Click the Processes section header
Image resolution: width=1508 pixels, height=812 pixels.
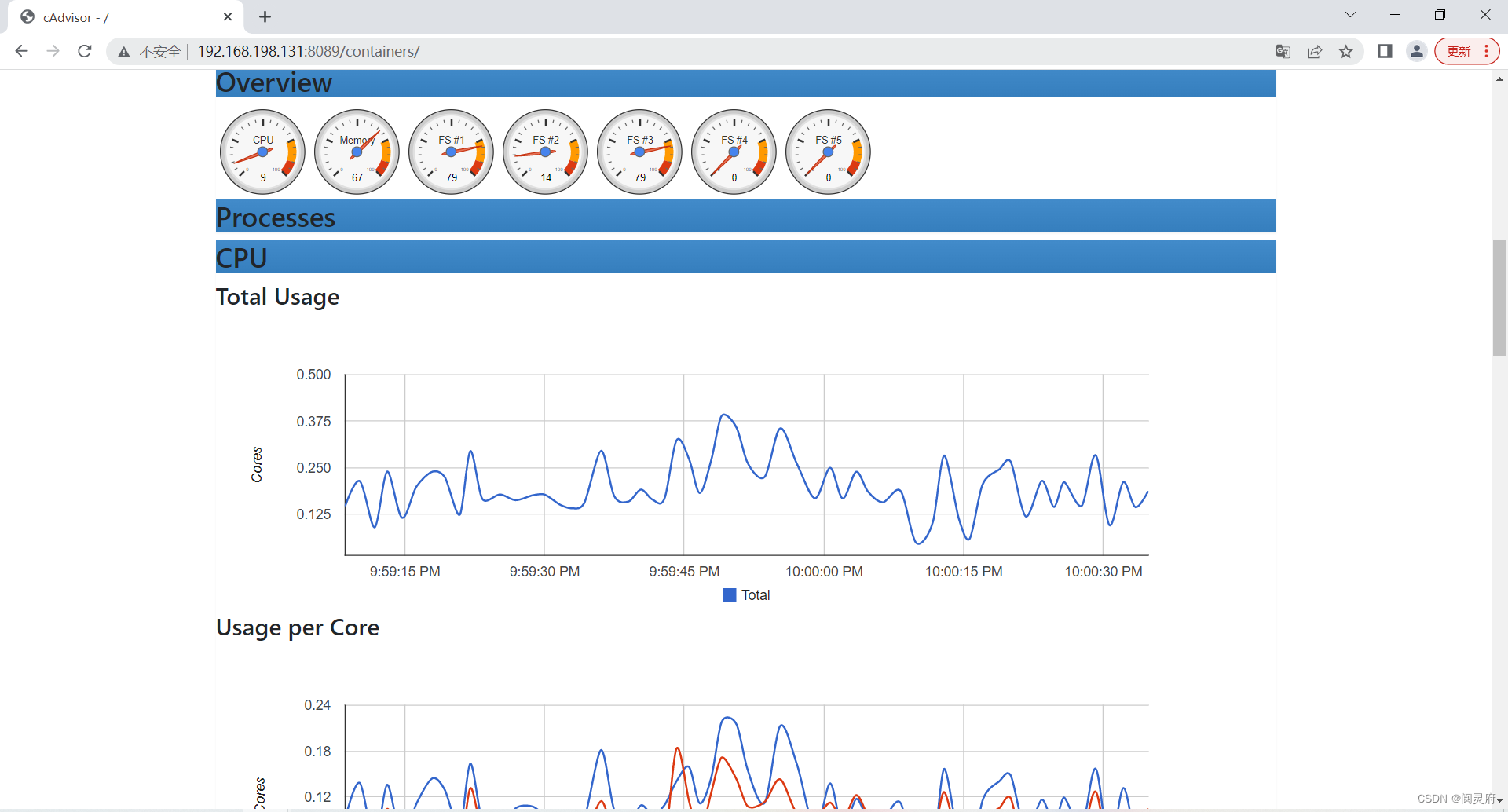tap(745, 216)
